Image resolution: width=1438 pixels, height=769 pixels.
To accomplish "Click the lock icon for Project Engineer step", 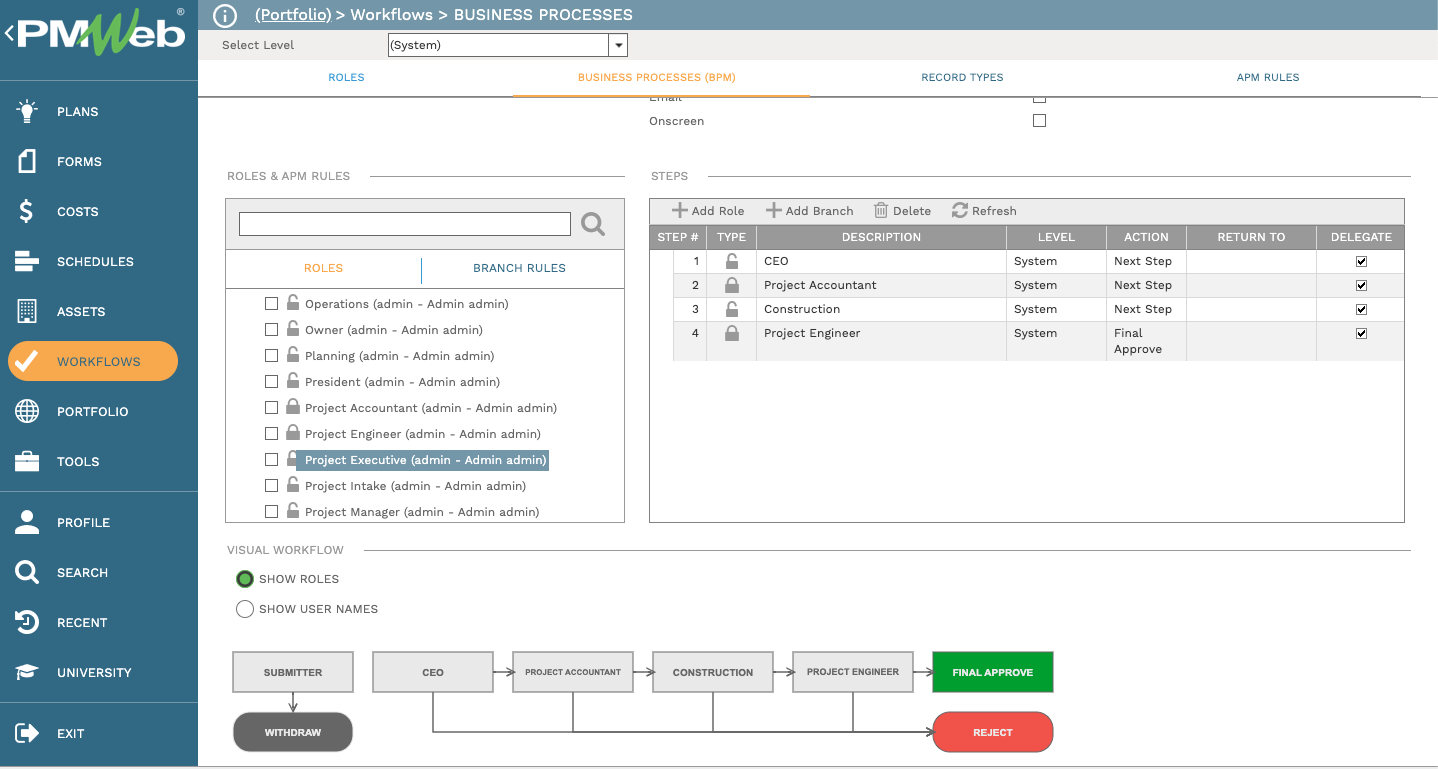I will pyautogui.click(x=732, y=333).
